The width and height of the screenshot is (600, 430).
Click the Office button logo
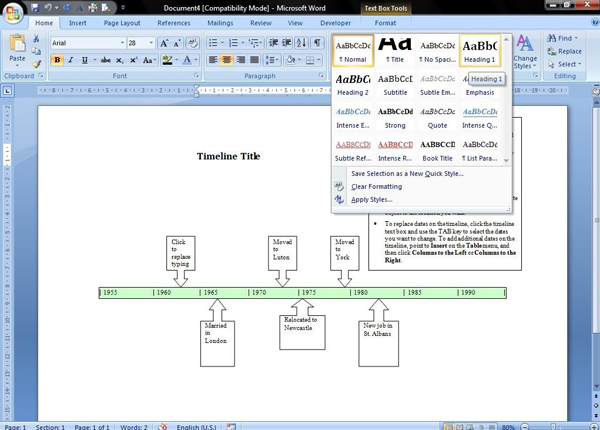(x=12, y=10)
